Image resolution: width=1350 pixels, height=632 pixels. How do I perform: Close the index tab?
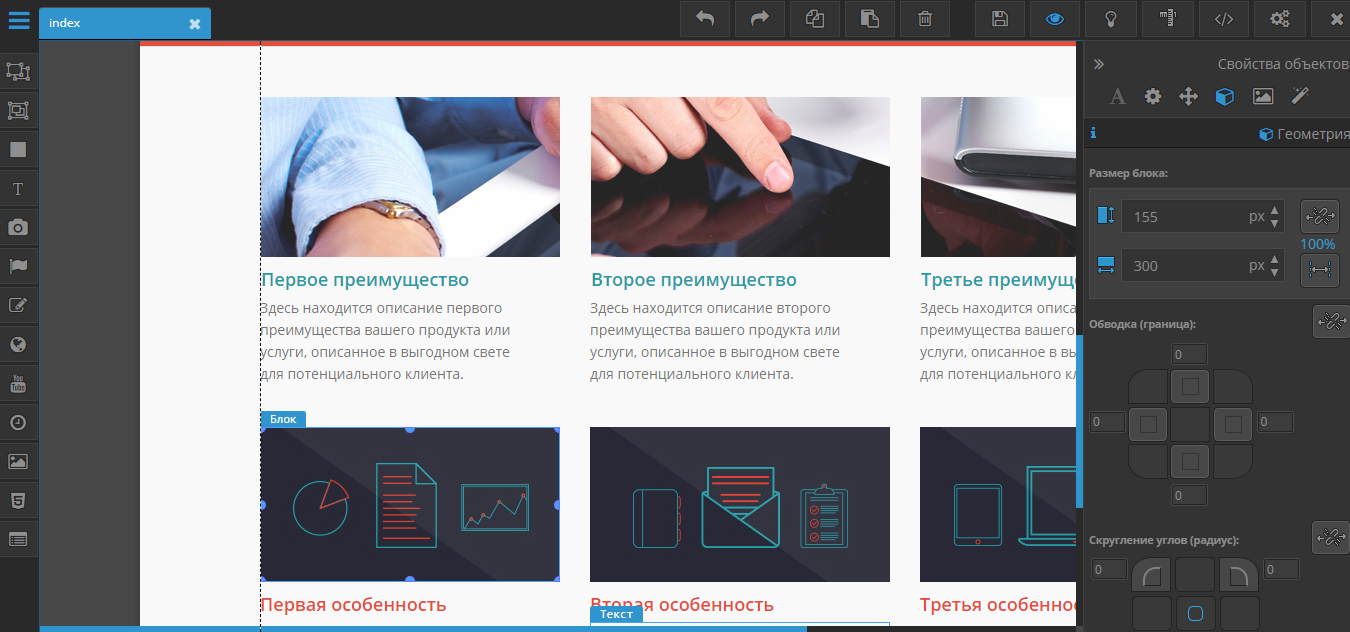(x=195, y=24)
